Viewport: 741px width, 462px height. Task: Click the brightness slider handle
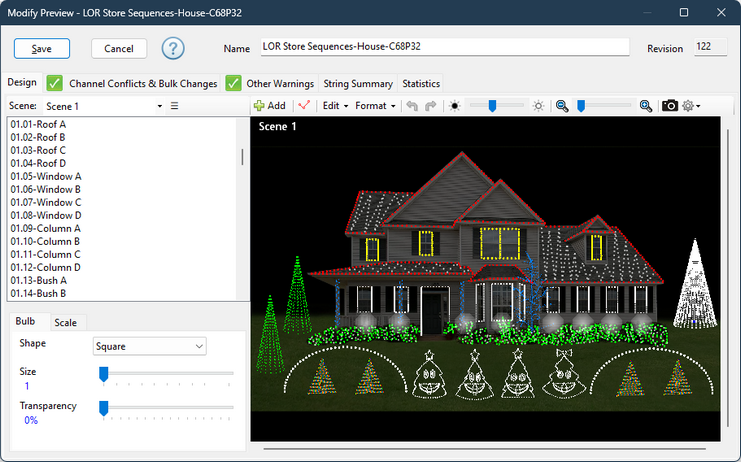click(492, 106)
